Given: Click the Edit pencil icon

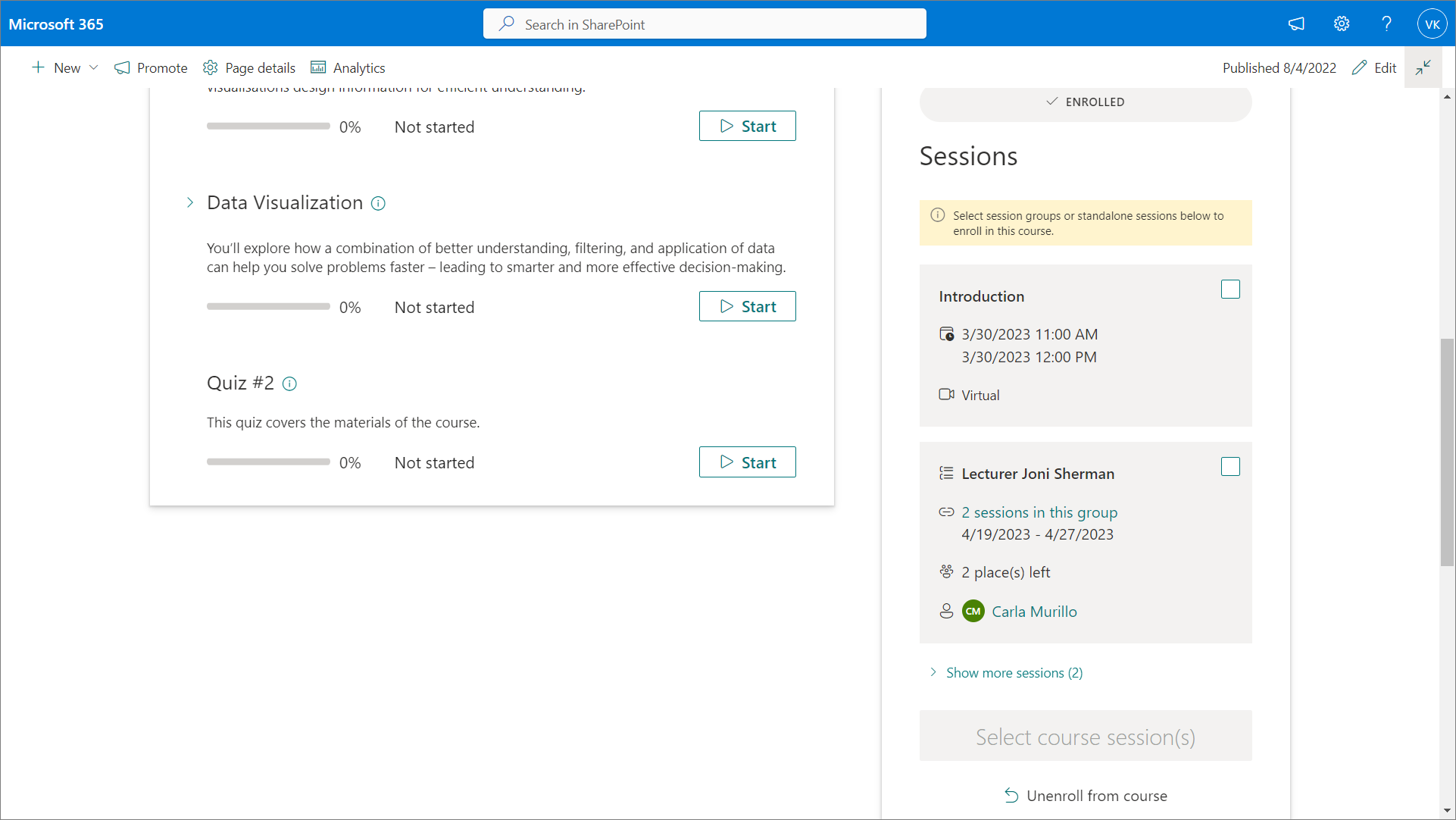Looking at the screenshot, I should 1360,67.
